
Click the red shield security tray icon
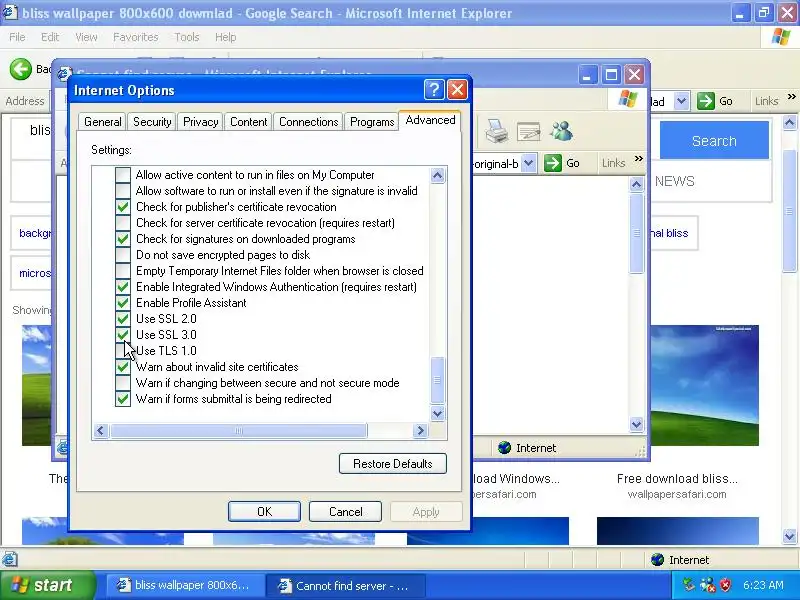pos(726,585)
